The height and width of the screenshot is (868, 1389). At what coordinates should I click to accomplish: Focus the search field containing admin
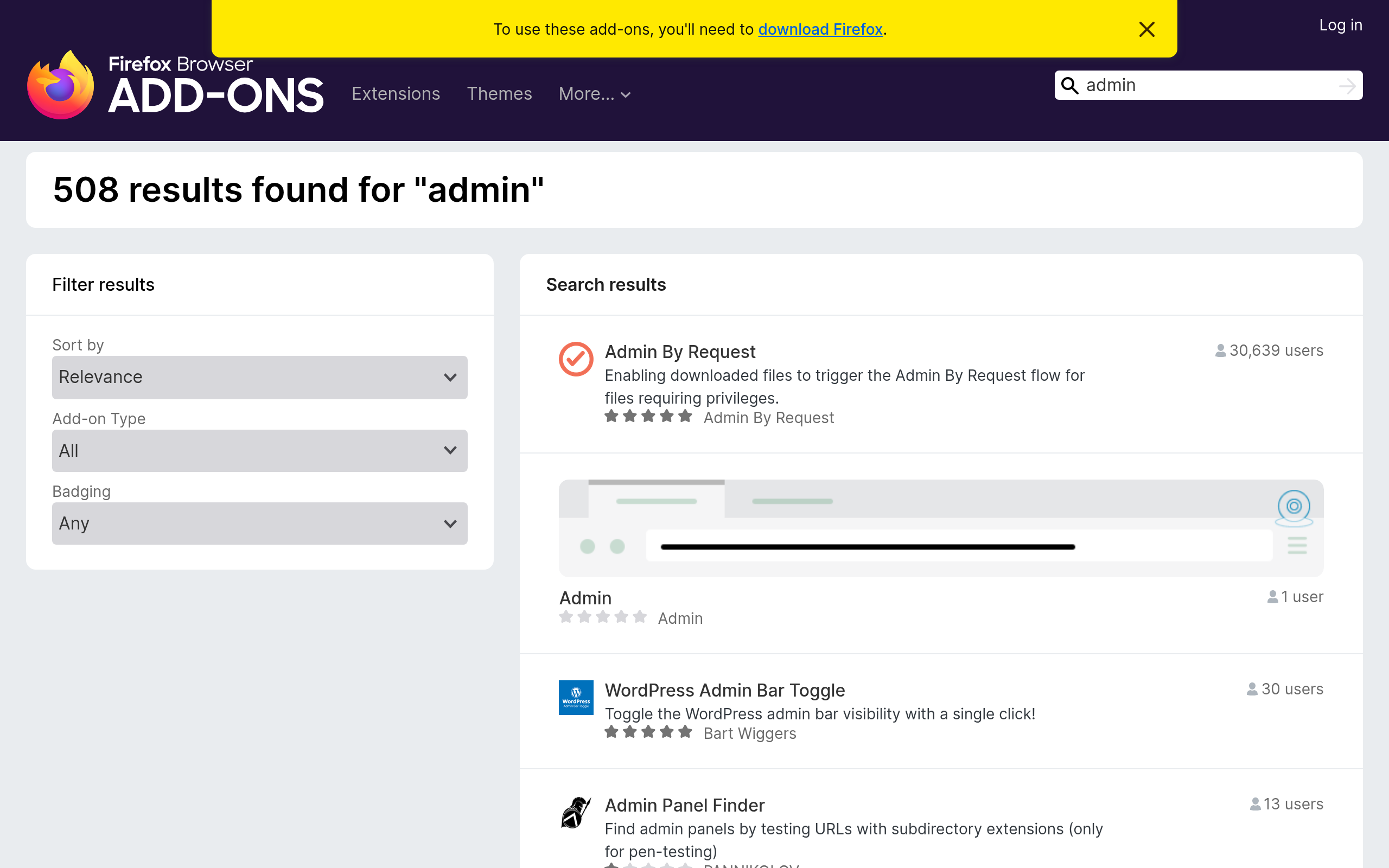tap(1208, 86)
